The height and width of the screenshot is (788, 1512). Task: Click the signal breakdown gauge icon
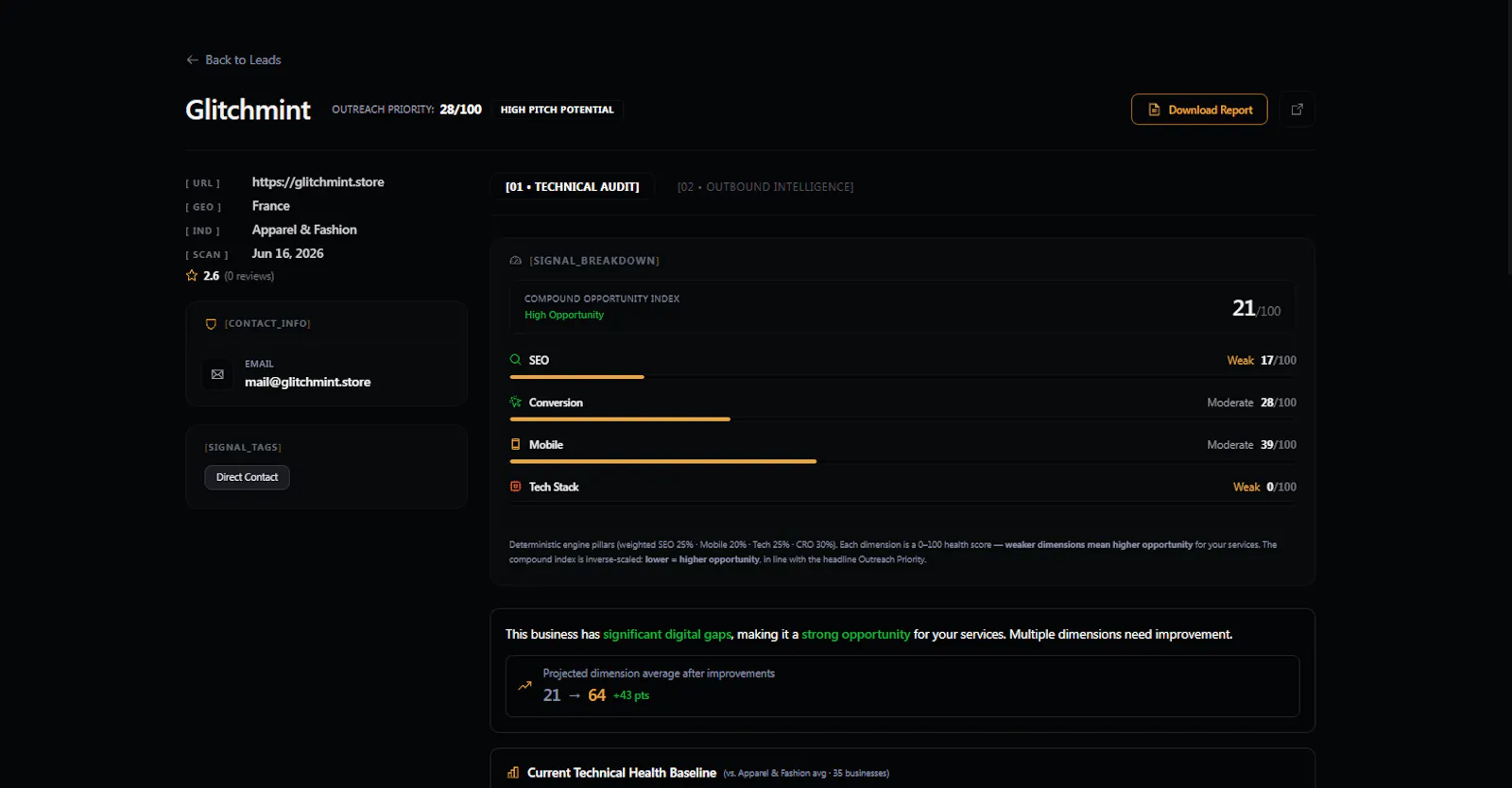515,261
